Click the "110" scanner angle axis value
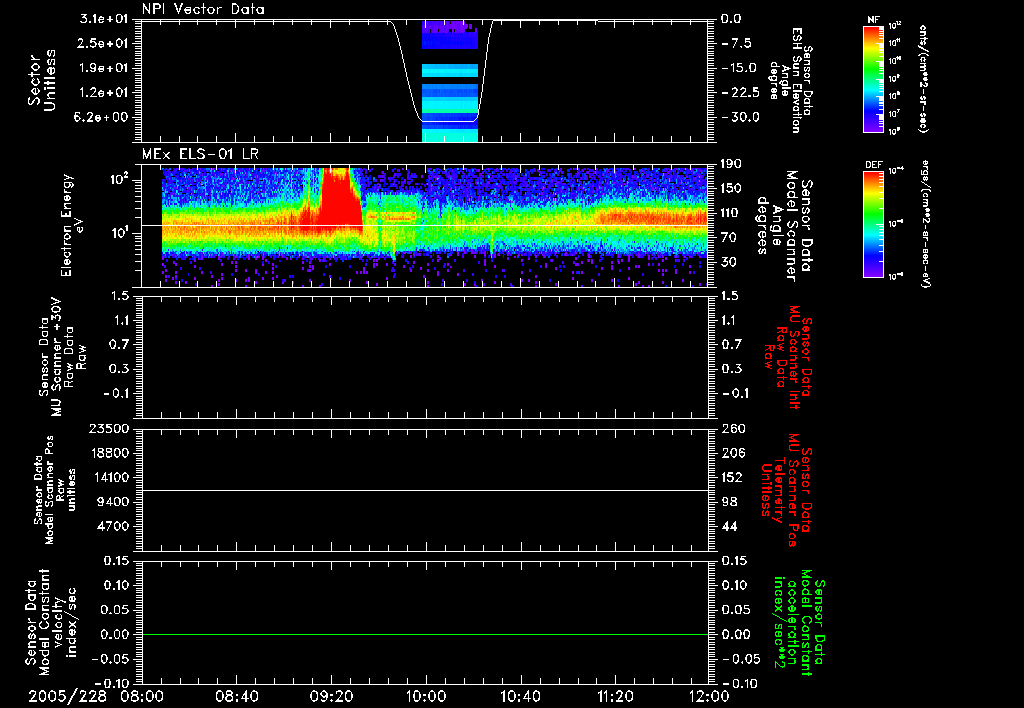The image size is (1024, 708). (x=731, y=213)
